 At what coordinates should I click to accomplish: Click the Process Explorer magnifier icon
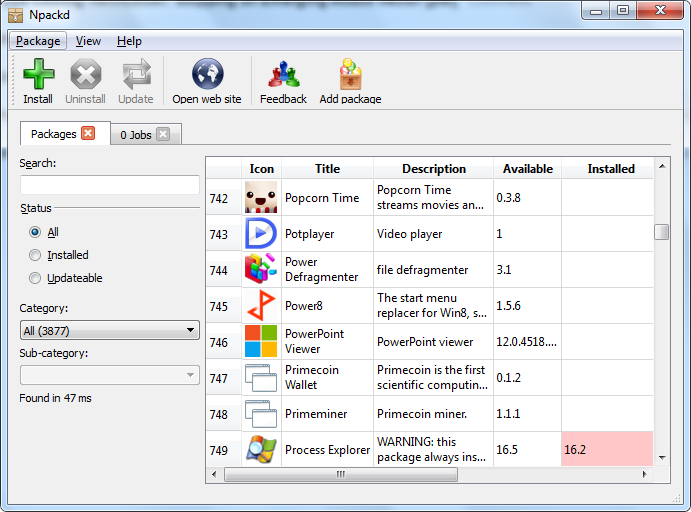pos(261,449)
